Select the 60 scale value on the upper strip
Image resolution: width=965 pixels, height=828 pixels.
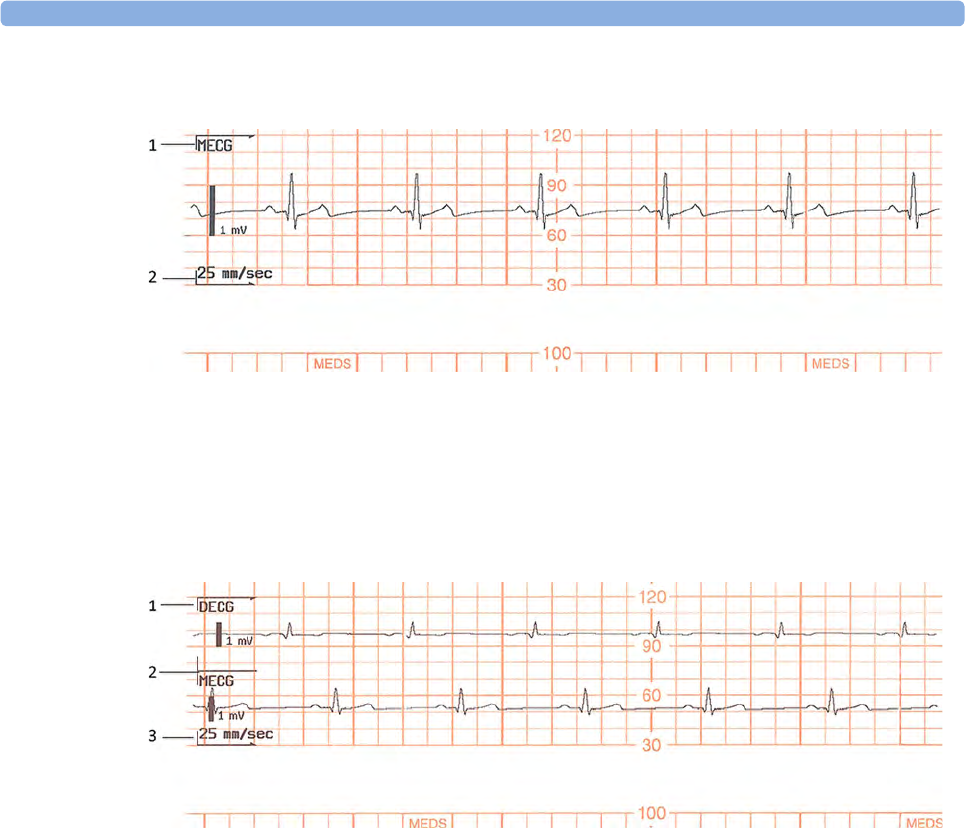[556, 235]
